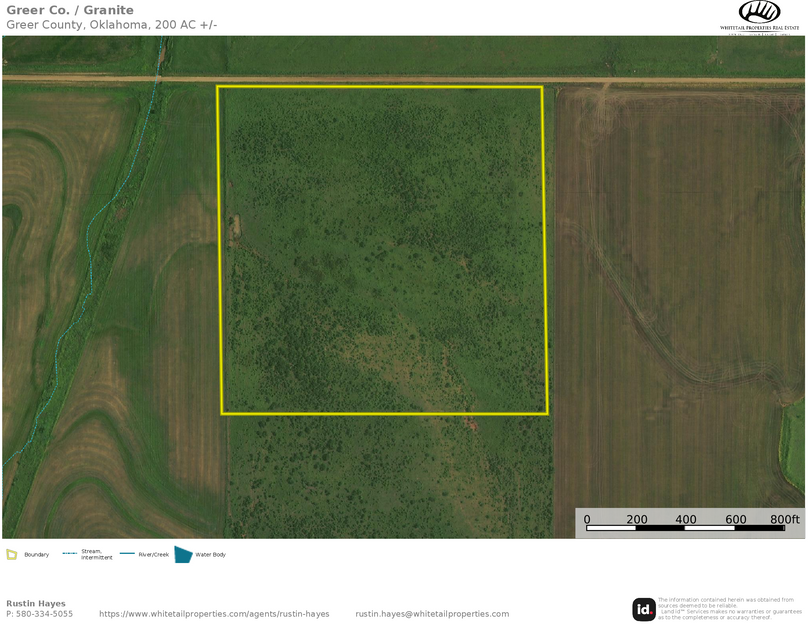The width and height of the screenshot is (808, 624).
Task: Click the Rustin Hayes agent name
Action: pos(36,604)
